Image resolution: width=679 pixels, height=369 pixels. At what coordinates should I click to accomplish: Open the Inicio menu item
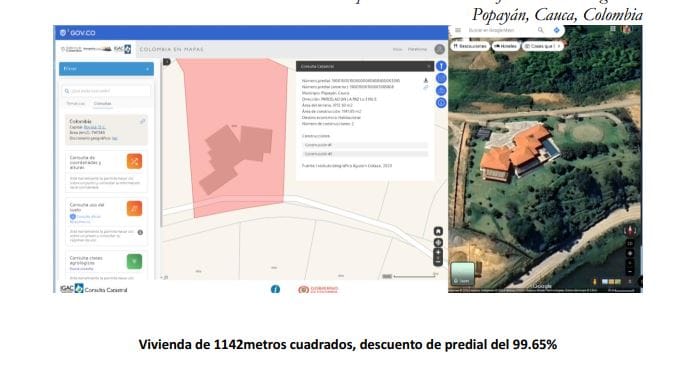point(398,49)
